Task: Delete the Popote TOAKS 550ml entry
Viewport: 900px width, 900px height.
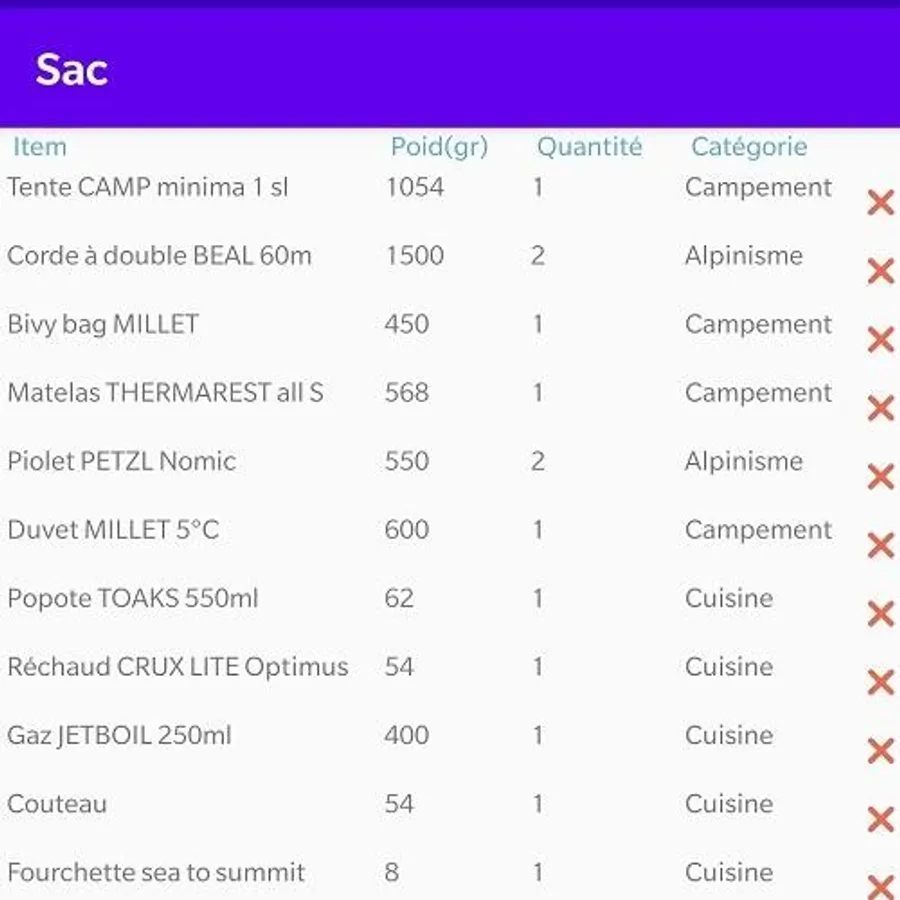Action: [x=880, y=614]
